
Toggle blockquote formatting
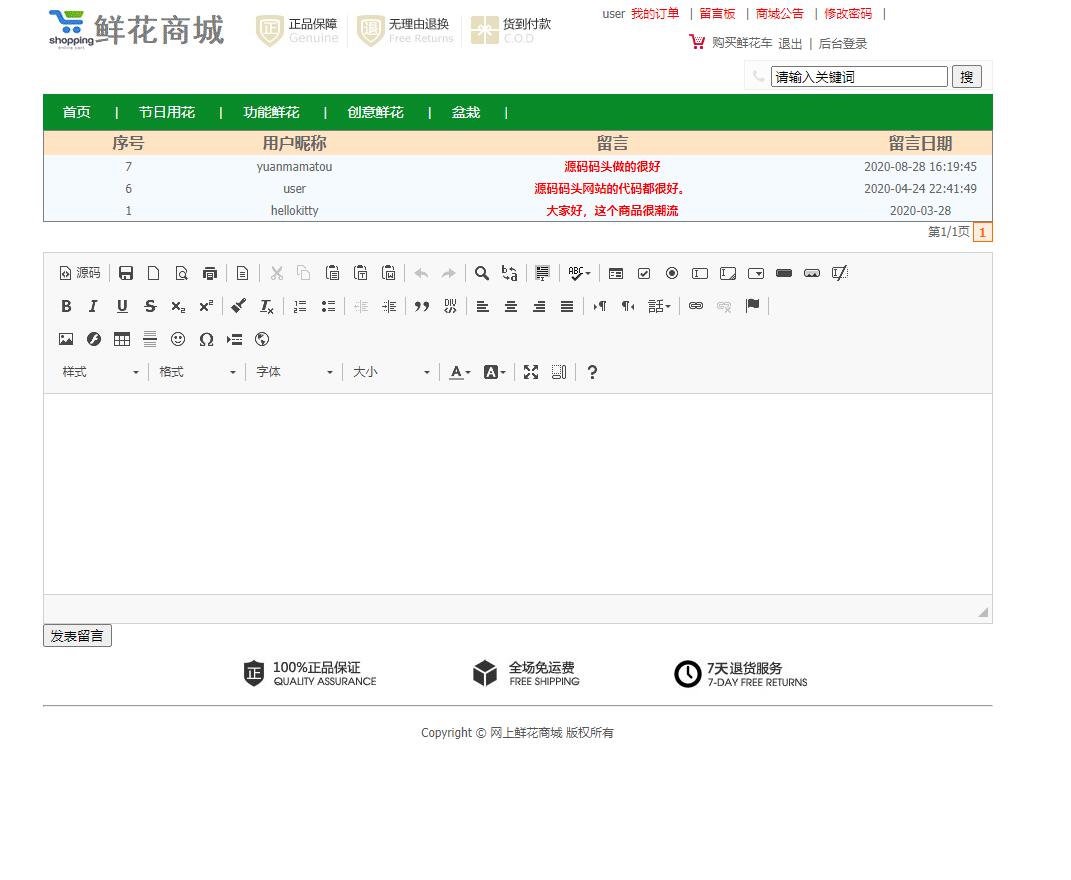pos(422,306)
